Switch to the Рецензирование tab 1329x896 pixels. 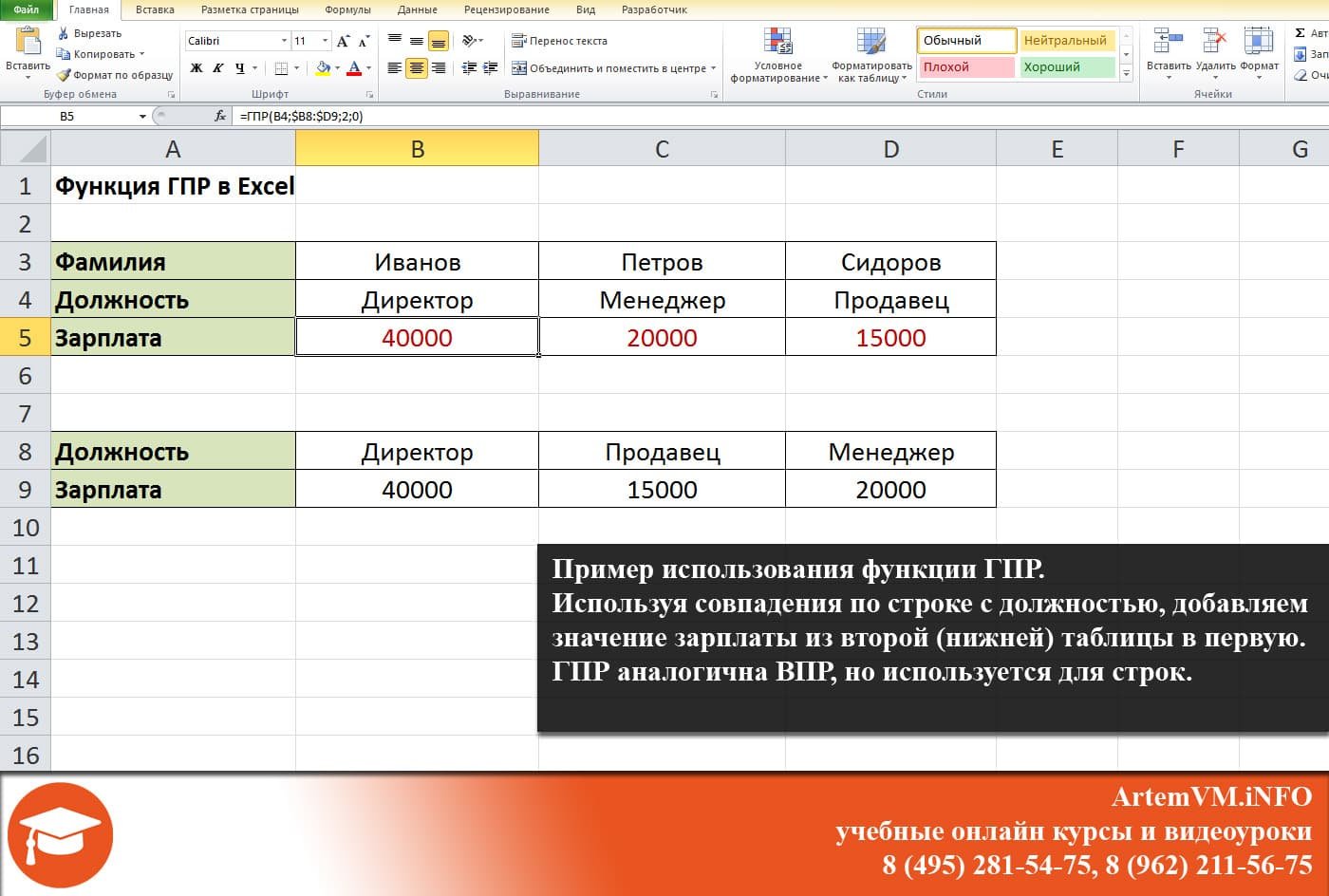(507, 9)
